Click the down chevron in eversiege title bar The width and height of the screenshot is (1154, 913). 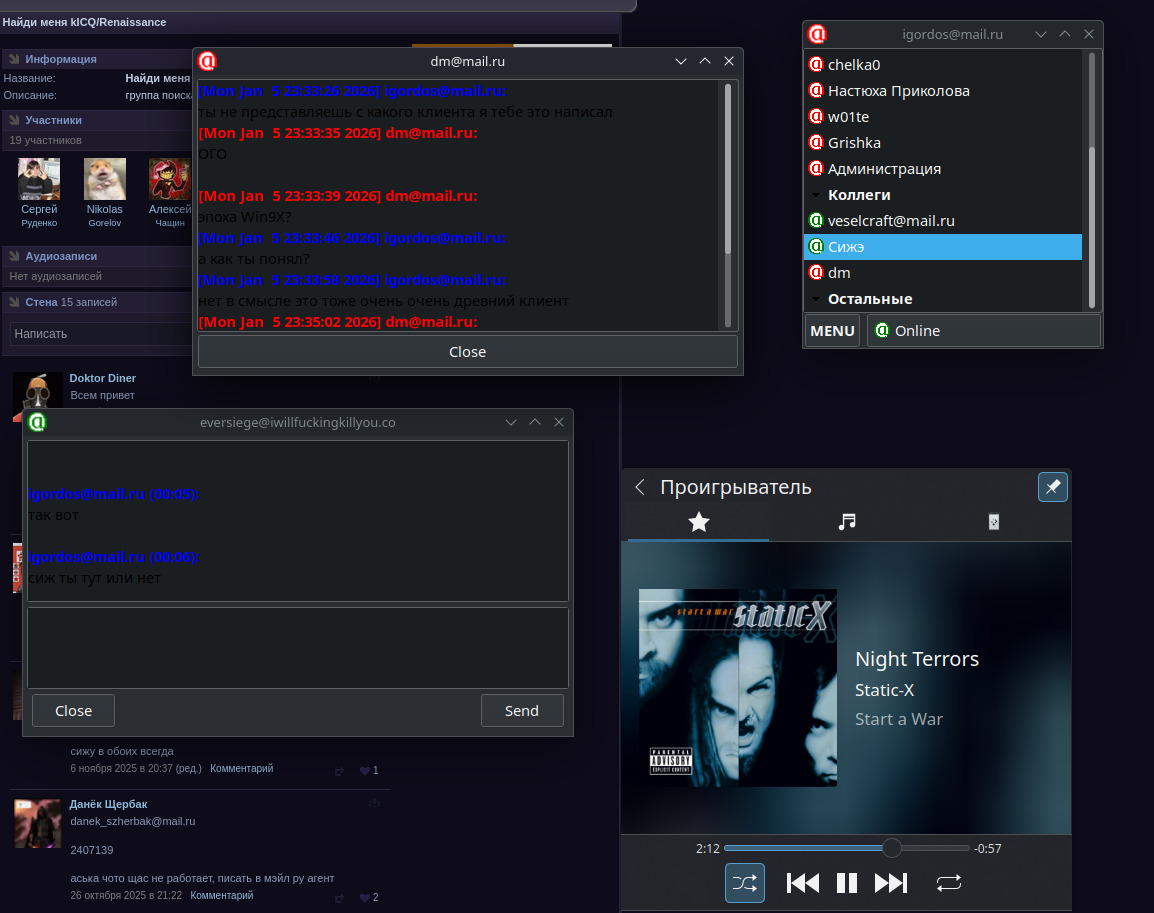pyautogui.click(x=511, y=422)
